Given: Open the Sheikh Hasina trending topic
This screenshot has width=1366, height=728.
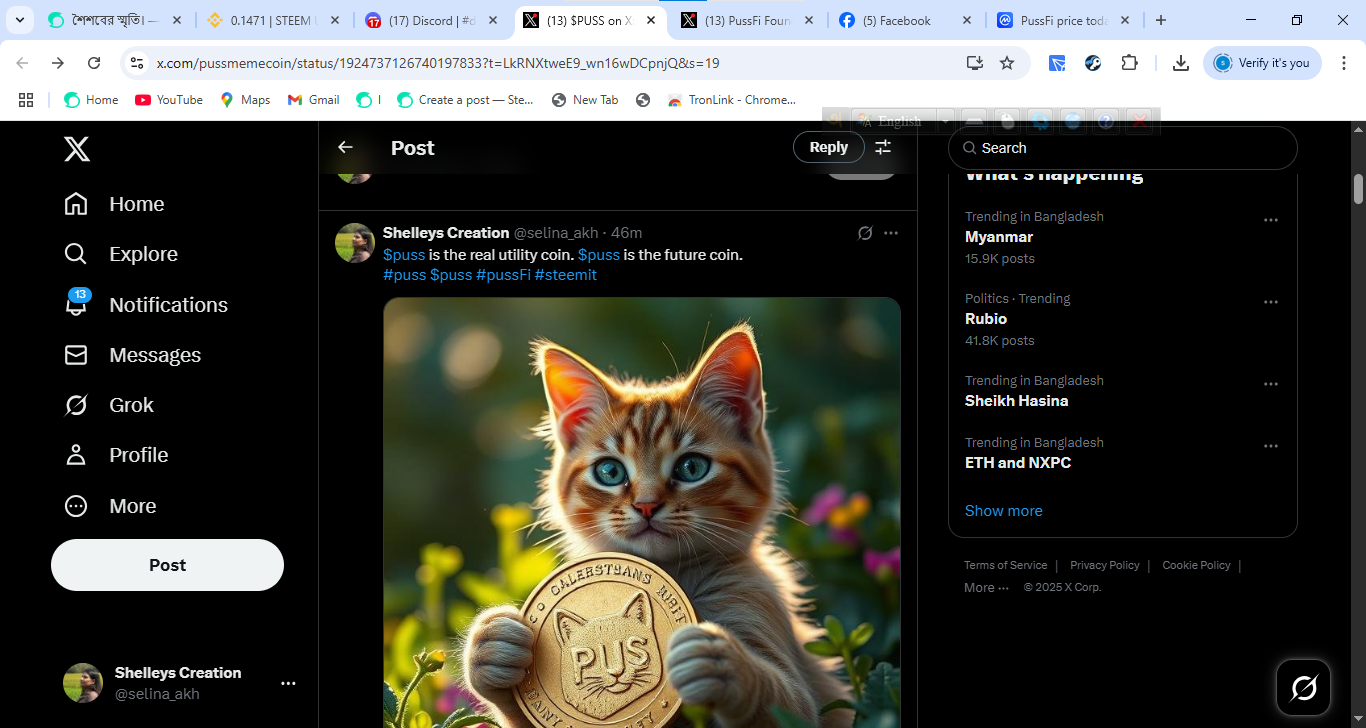Looking at the screenshot, I should click(1016, 401).
